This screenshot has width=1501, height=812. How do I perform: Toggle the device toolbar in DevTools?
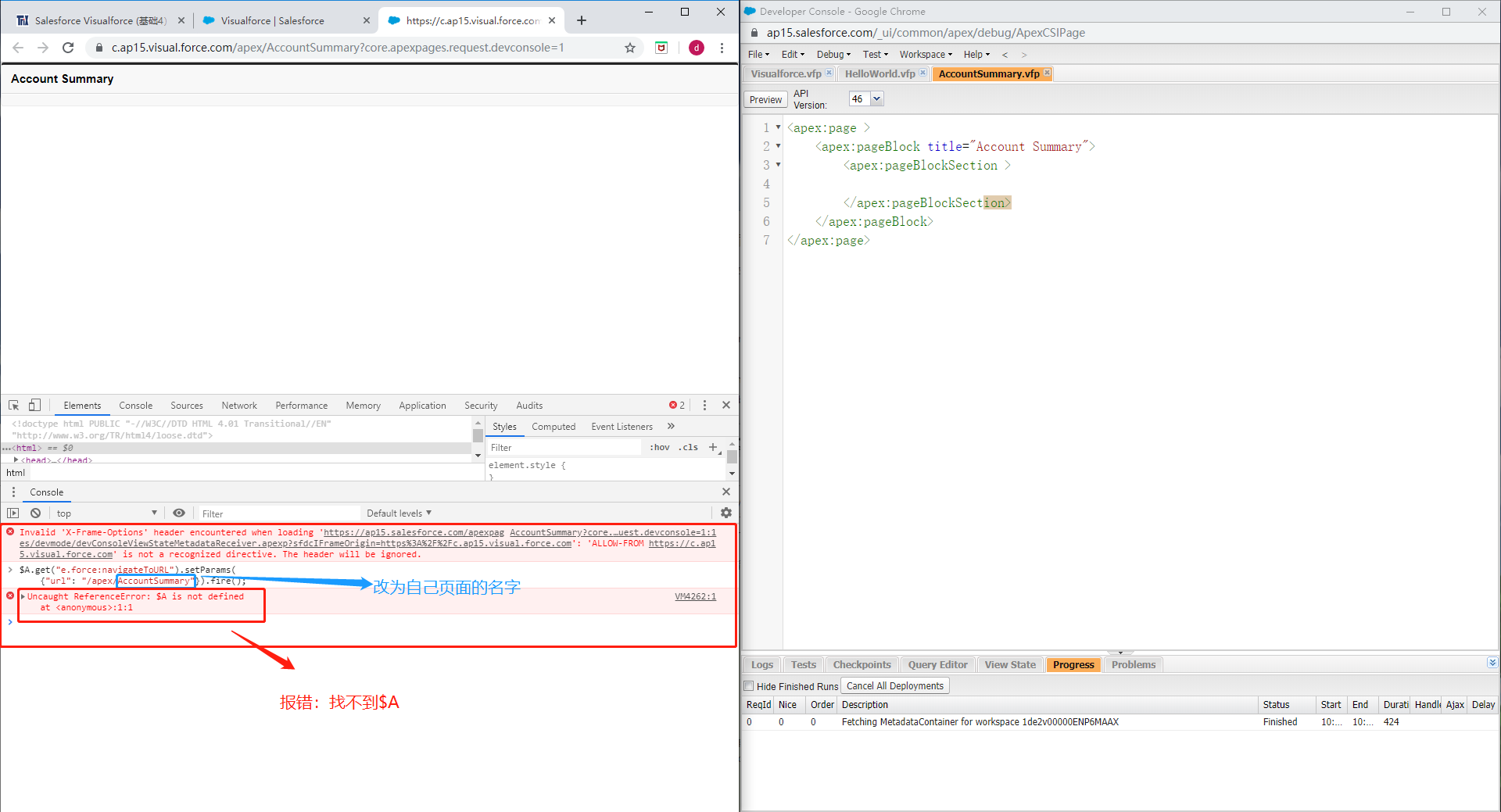tap(34, 405)
